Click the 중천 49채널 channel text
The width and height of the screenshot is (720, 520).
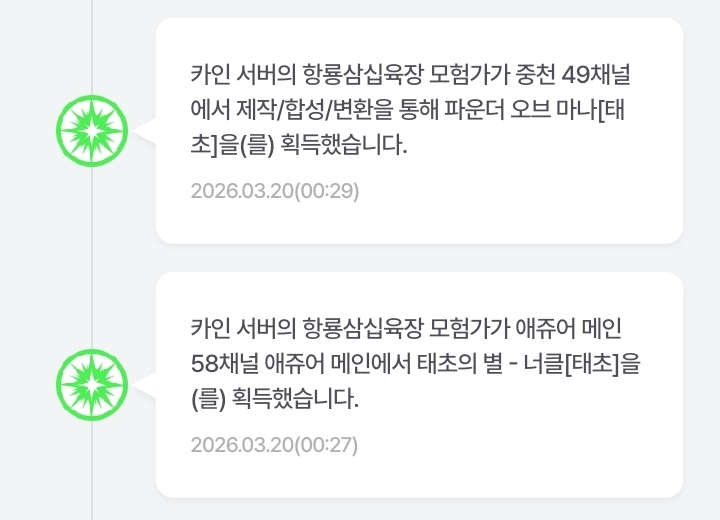coord(580,74)
